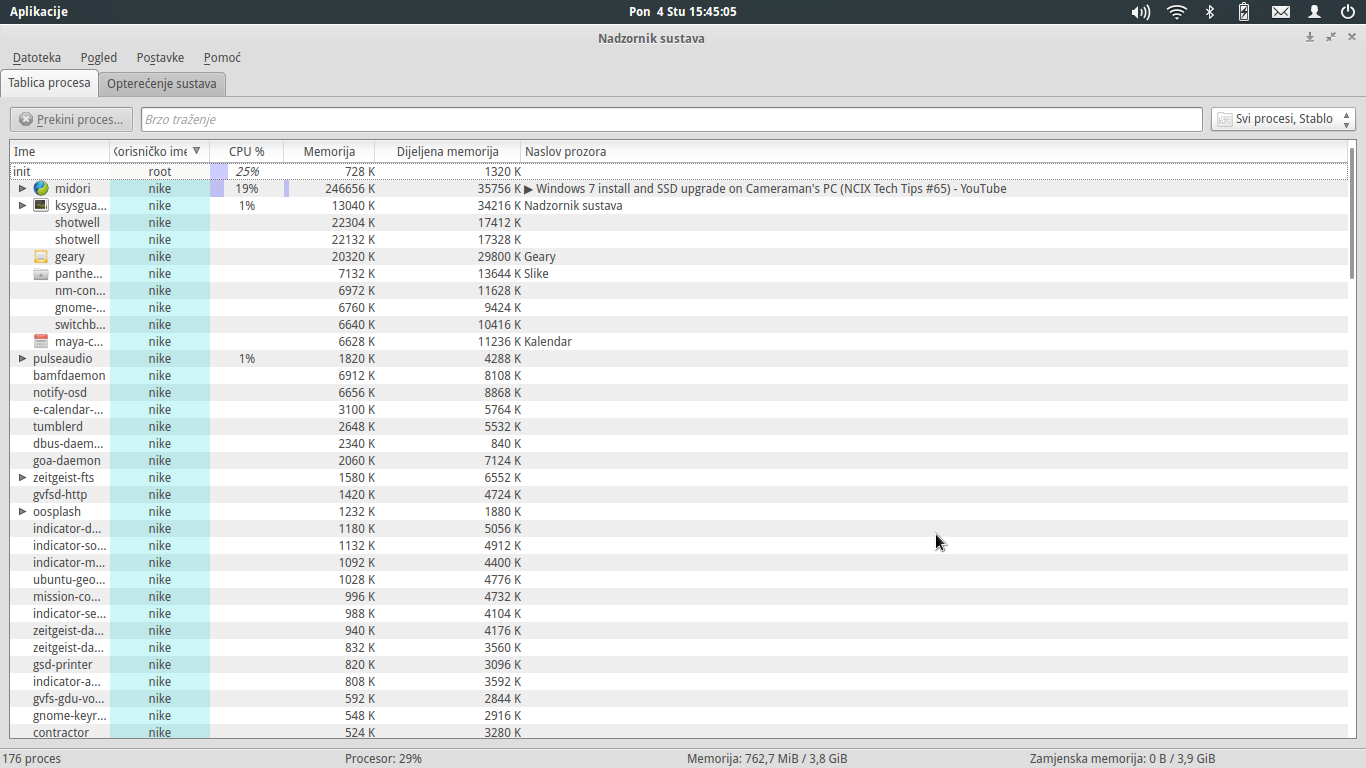Expand the pulseaudio process tree
Screen dimensions: 1366x768
23,358
